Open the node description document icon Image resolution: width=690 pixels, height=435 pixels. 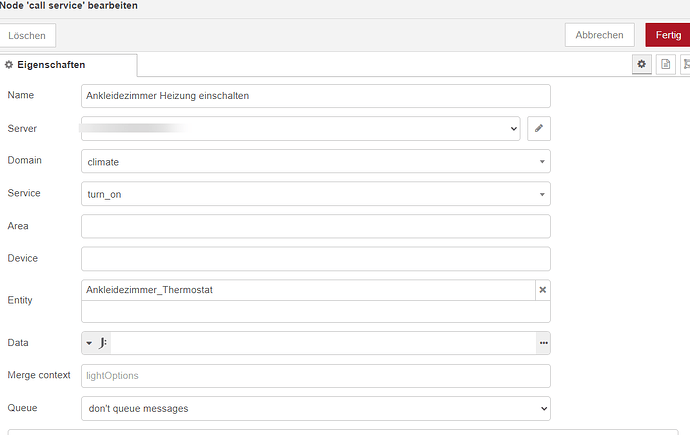coord(665,64)
